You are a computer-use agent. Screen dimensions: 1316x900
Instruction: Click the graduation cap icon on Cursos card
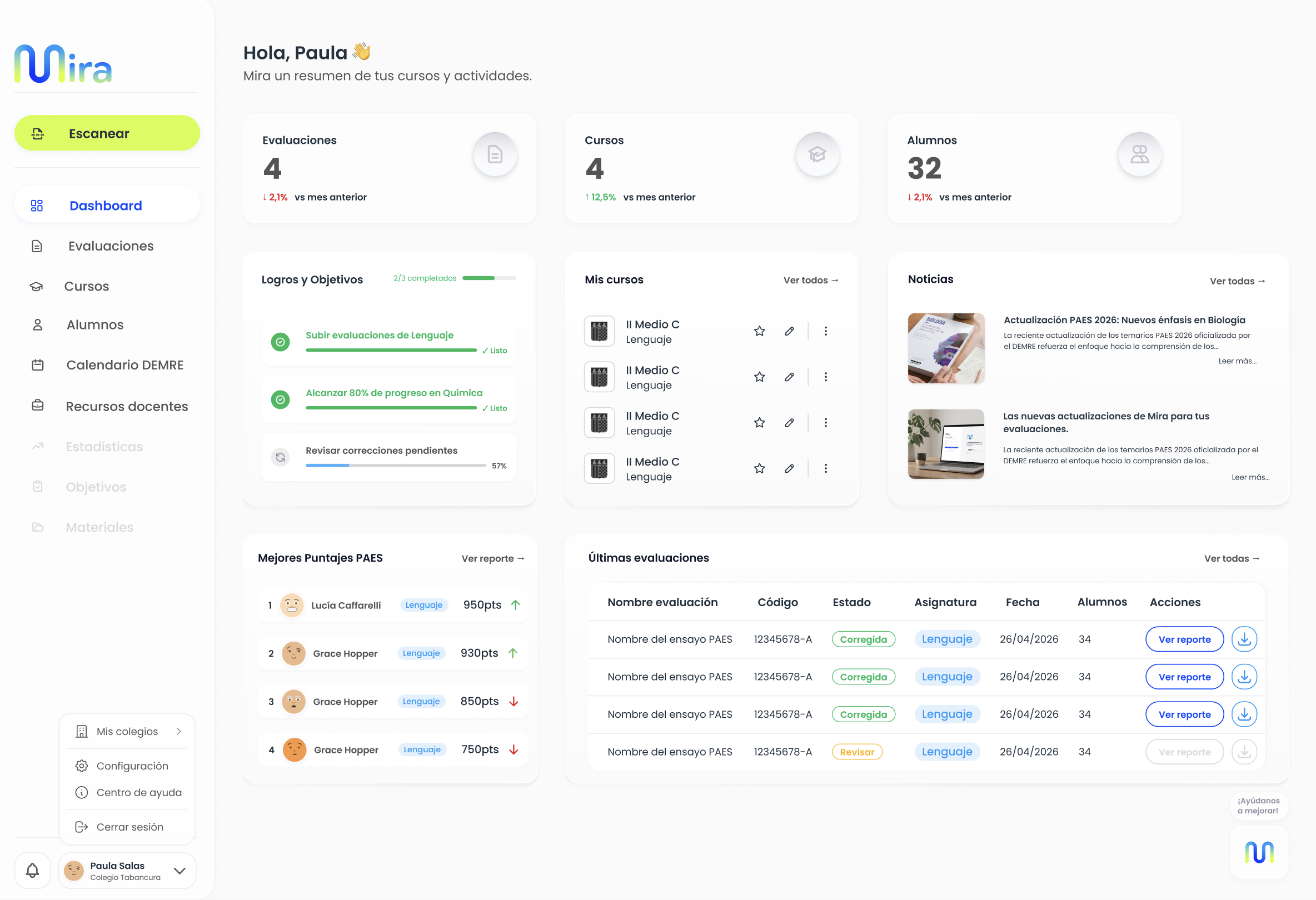pyautogui.click(x=817, y=154)
